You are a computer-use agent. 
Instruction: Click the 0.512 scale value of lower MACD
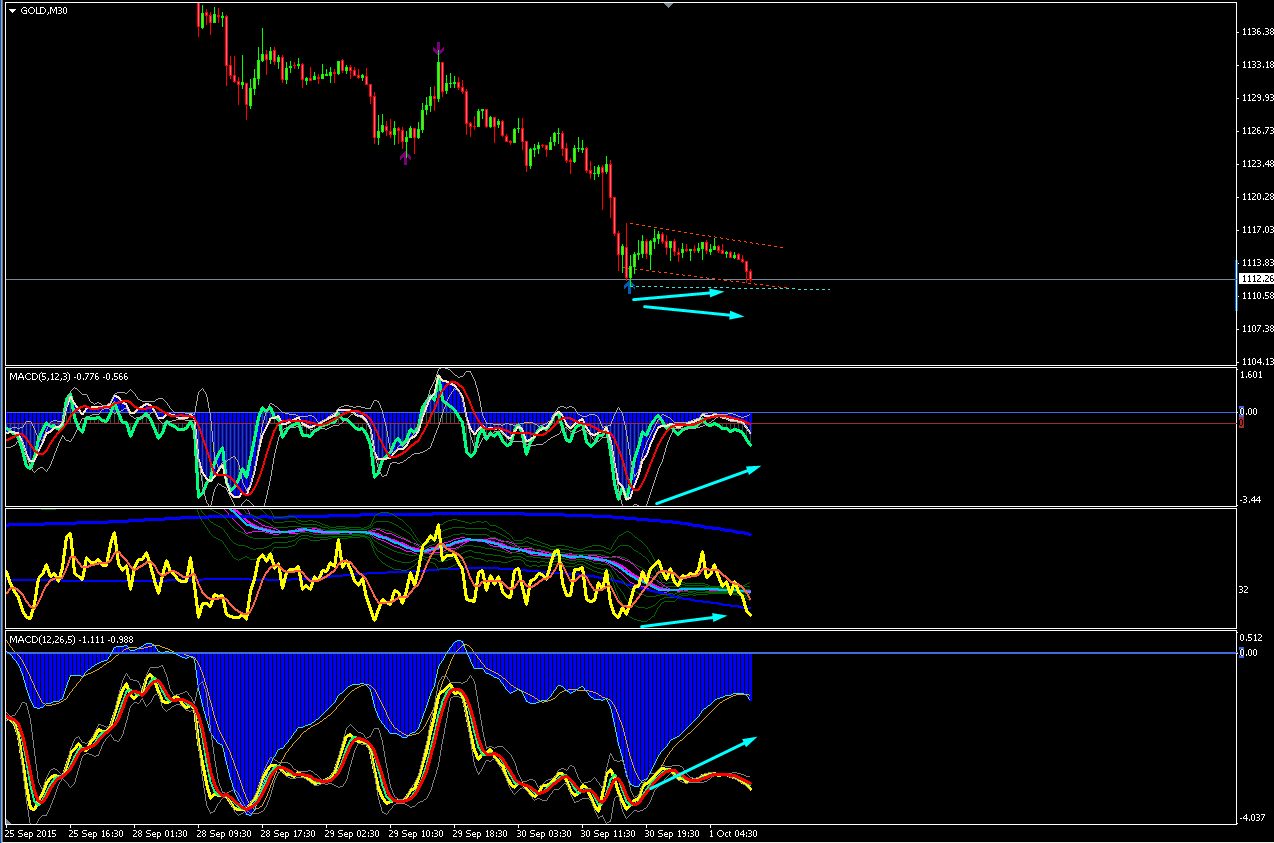pos(1250,637)
